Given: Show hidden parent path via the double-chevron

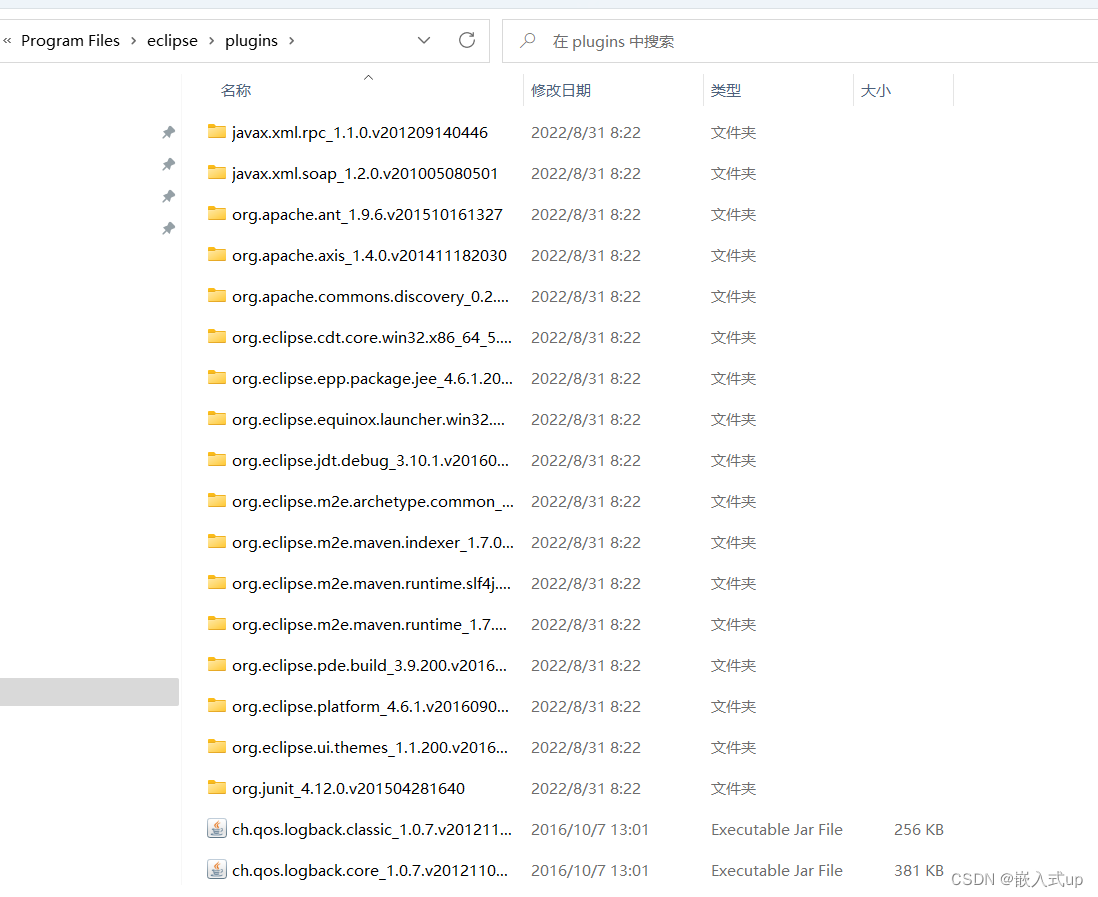Looking at the screenshot, I should [x=7, y=41].
